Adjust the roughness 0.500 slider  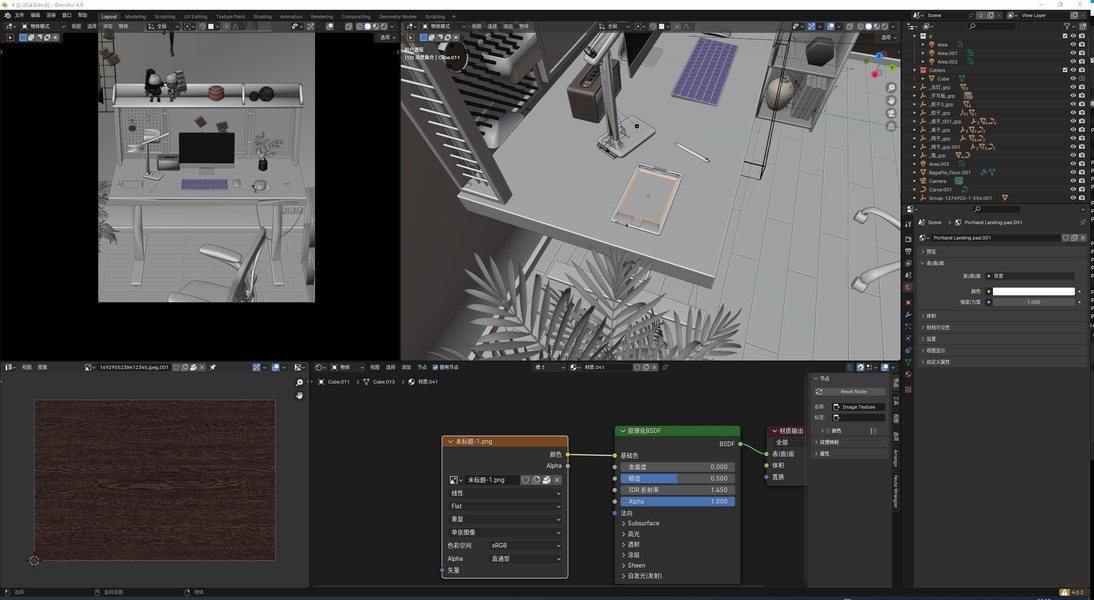pyautogui.click(x=677, y=479)
